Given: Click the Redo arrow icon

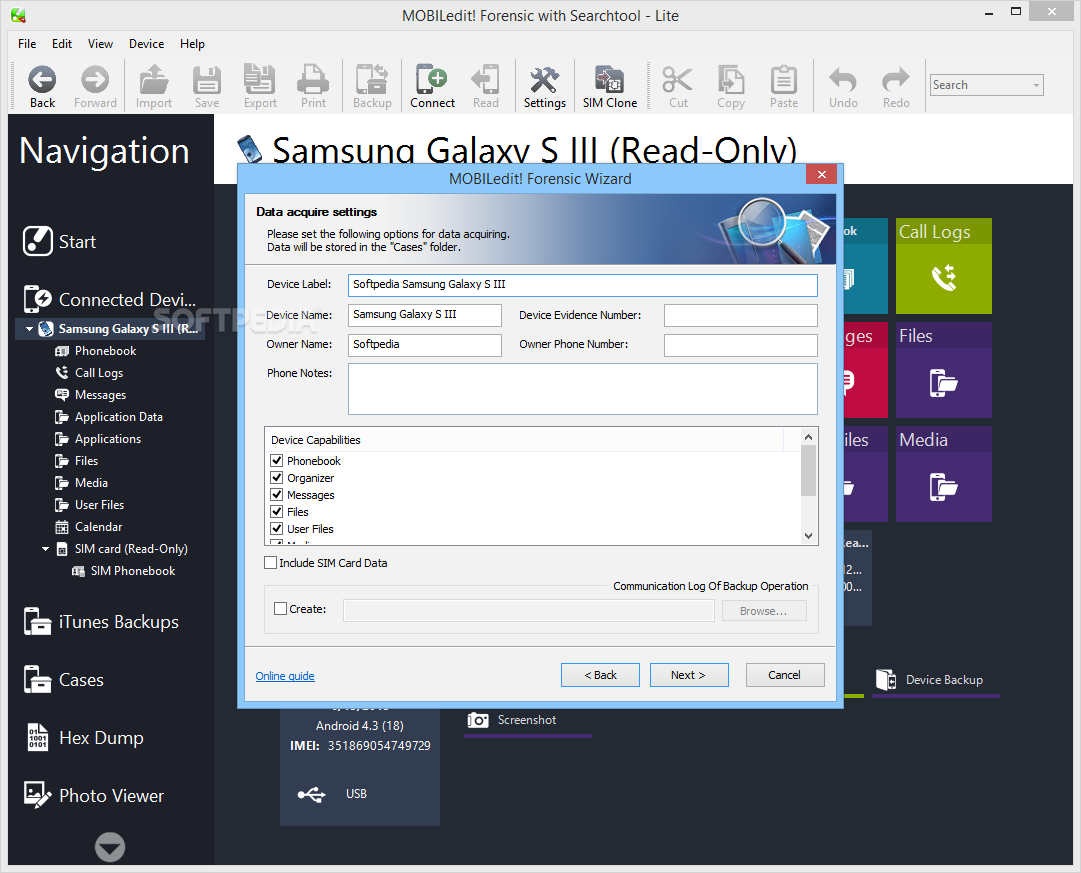Looking at the screenshot, I should click(x=896, y=86).
